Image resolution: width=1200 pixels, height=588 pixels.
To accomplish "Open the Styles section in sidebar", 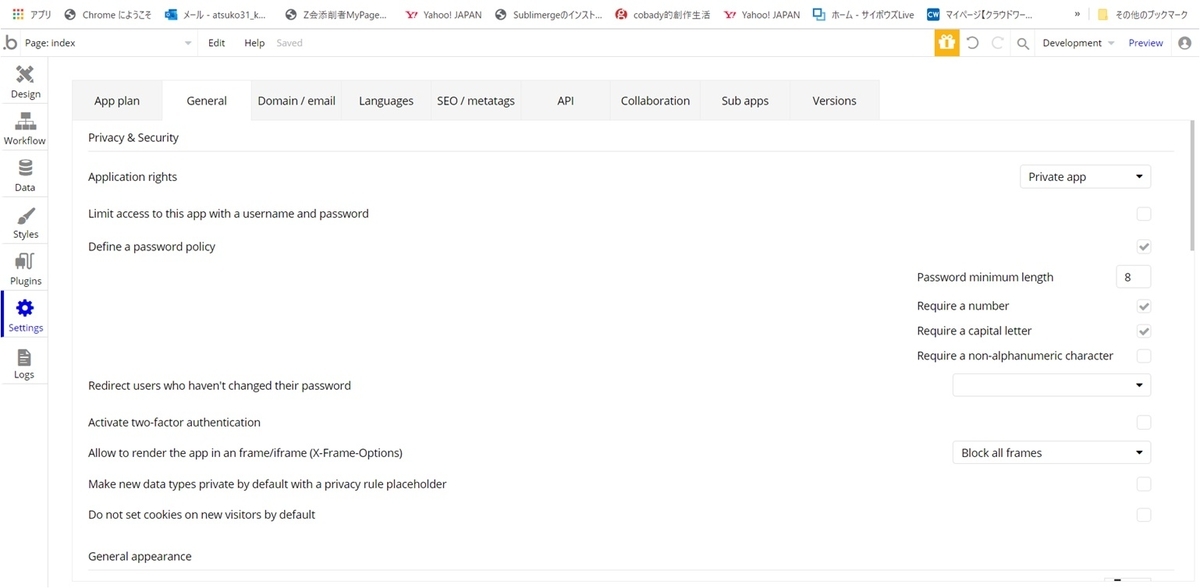I will click(x=25, y=223).
